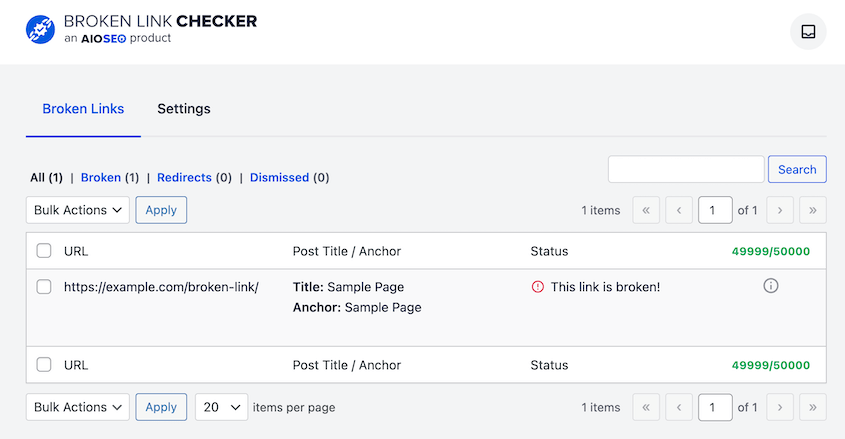Change the 20 items per page dropdown
845x439 pixels.
(x=221, y=407)
